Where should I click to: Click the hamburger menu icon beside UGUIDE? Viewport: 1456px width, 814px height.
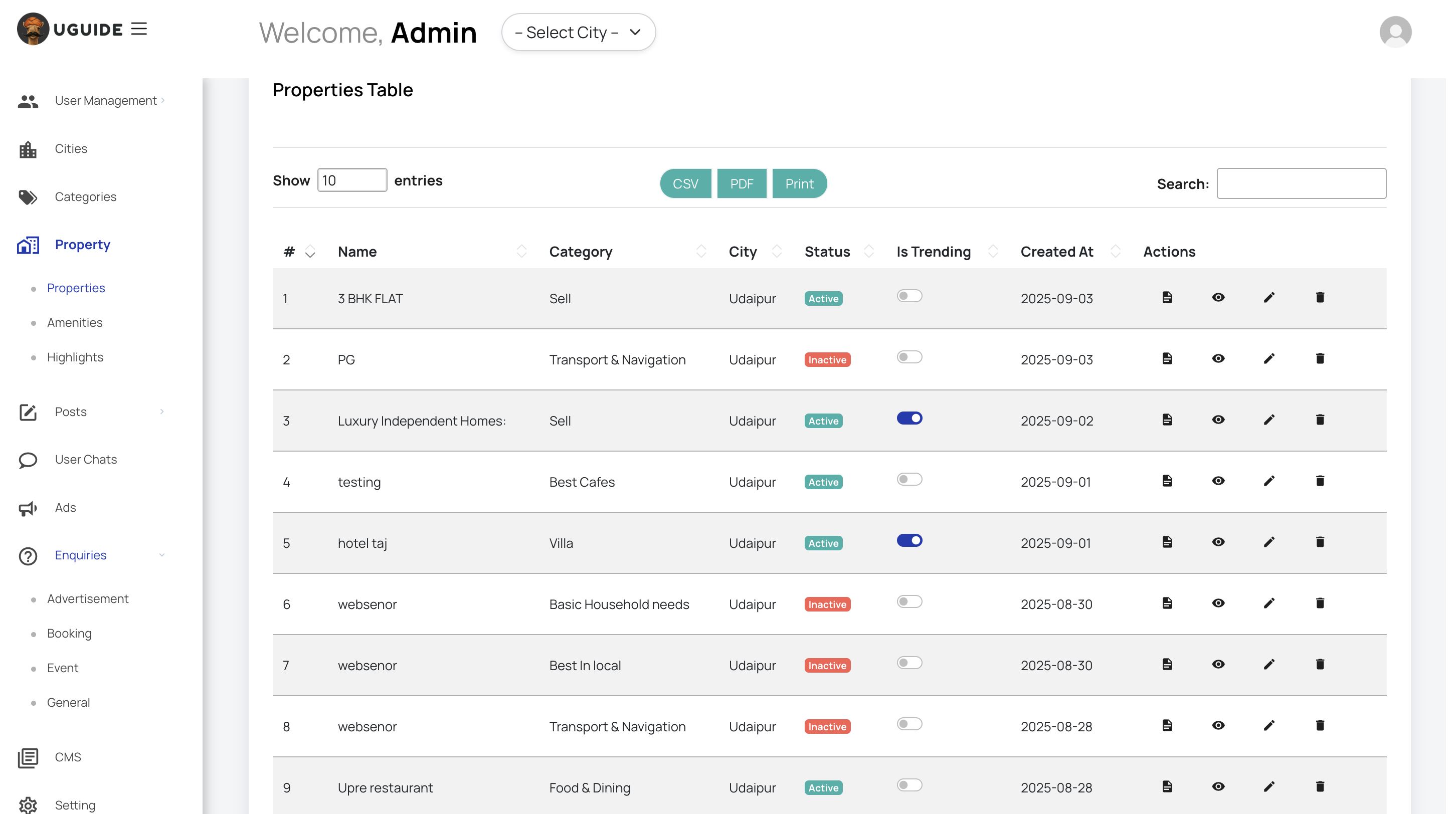[139, 29]
